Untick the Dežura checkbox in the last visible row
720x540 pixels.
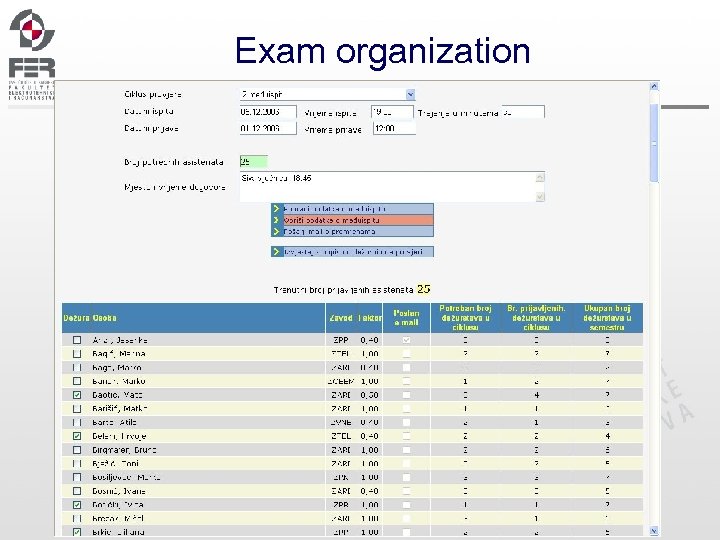click(77, 532)
